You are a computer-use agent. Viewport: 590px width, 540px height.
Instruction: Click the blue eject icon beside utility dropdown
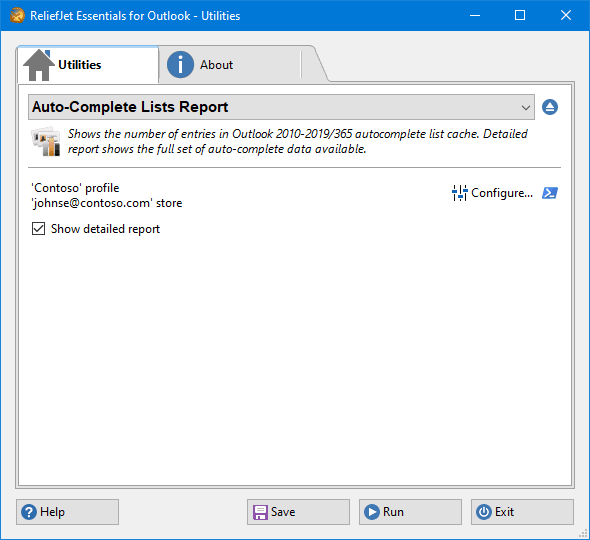pyautogui.click(x=550, y=107)
